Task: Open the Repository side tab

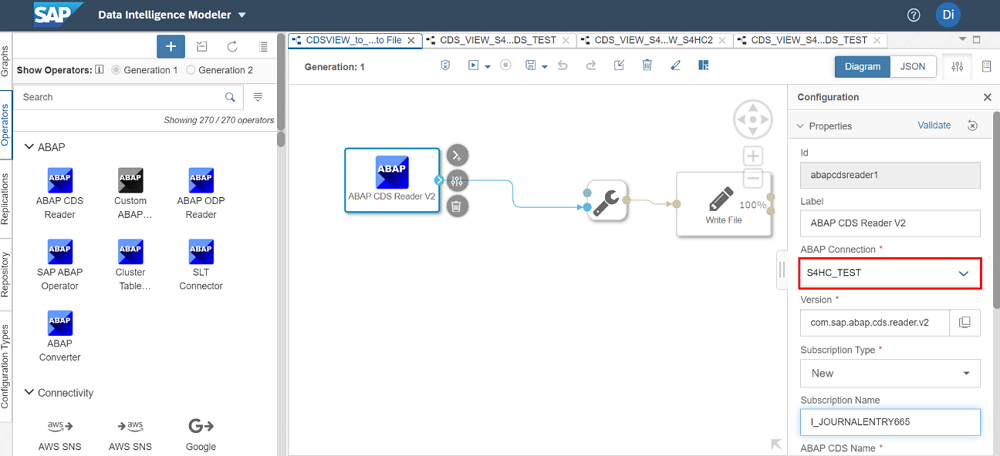Action: click(x=5, y=274)
